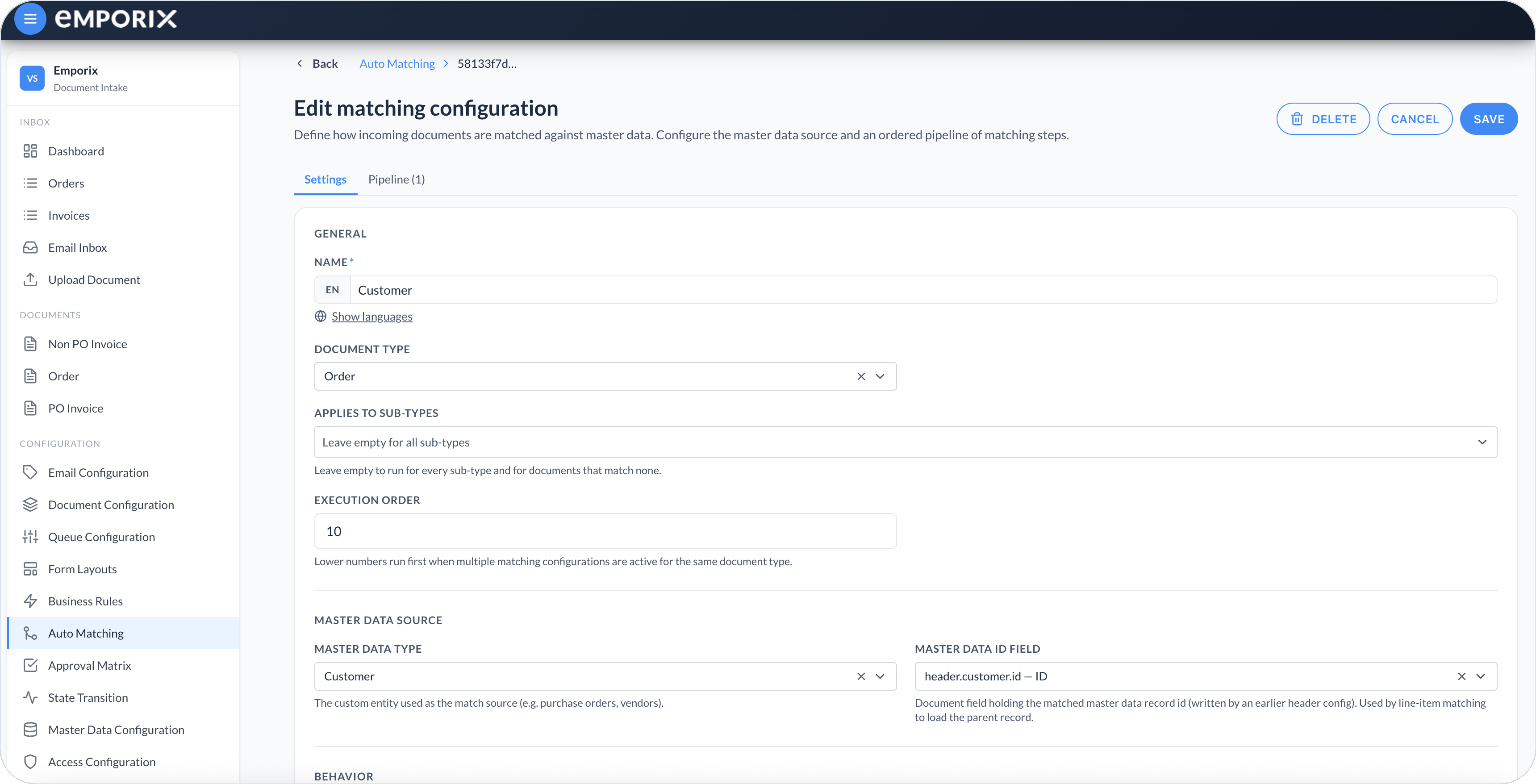Switch to the Settings tab

pos(325,179)
